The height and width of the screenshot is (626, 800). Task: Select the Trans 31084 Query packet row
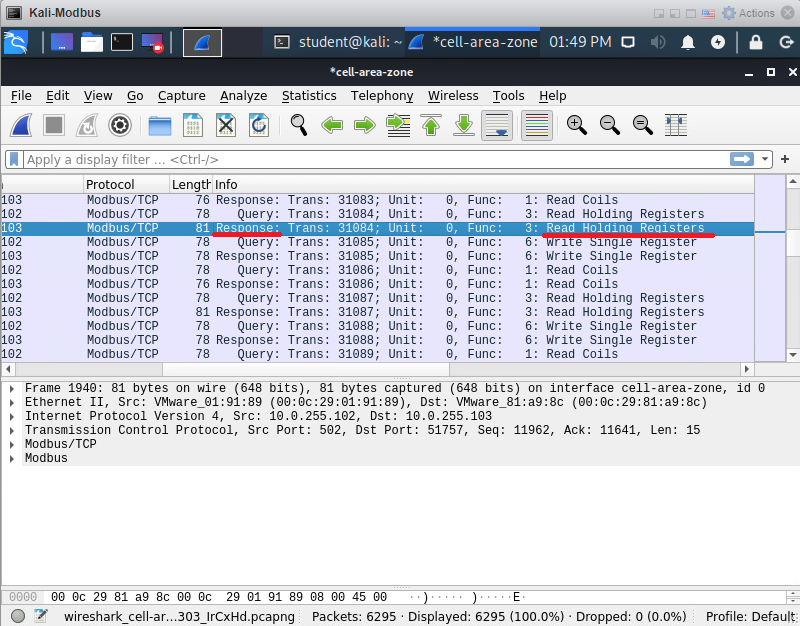[x=378, y=214]
